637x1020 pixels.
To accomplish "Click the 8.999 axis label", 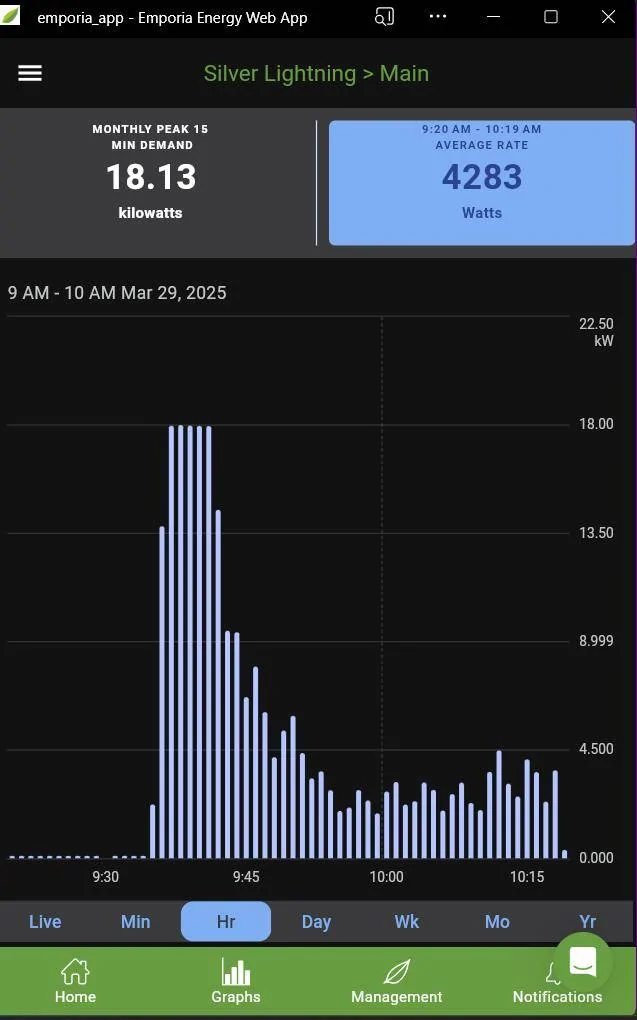I will pos(596,641).
